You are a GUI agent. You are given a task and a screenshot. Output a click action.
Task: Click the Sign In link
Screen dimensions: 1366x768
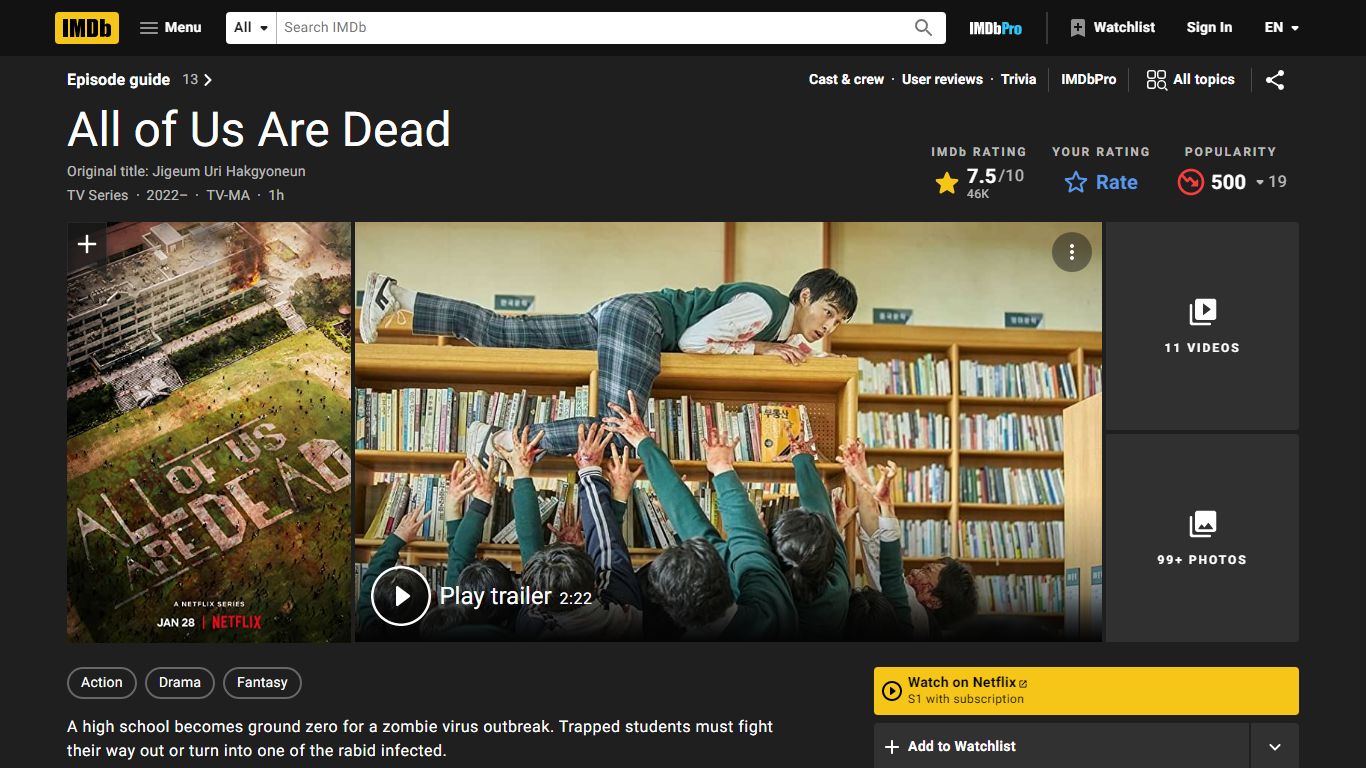(x=1209, y=28)
